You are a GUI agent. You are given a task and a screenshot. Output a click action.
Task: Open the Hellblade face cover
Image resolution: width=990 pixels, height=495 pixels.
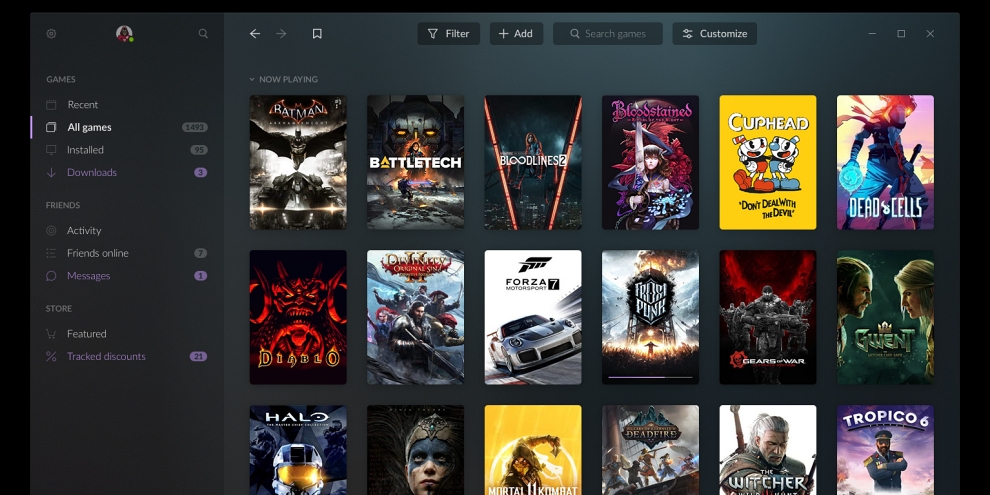click(x=415, y=450)
